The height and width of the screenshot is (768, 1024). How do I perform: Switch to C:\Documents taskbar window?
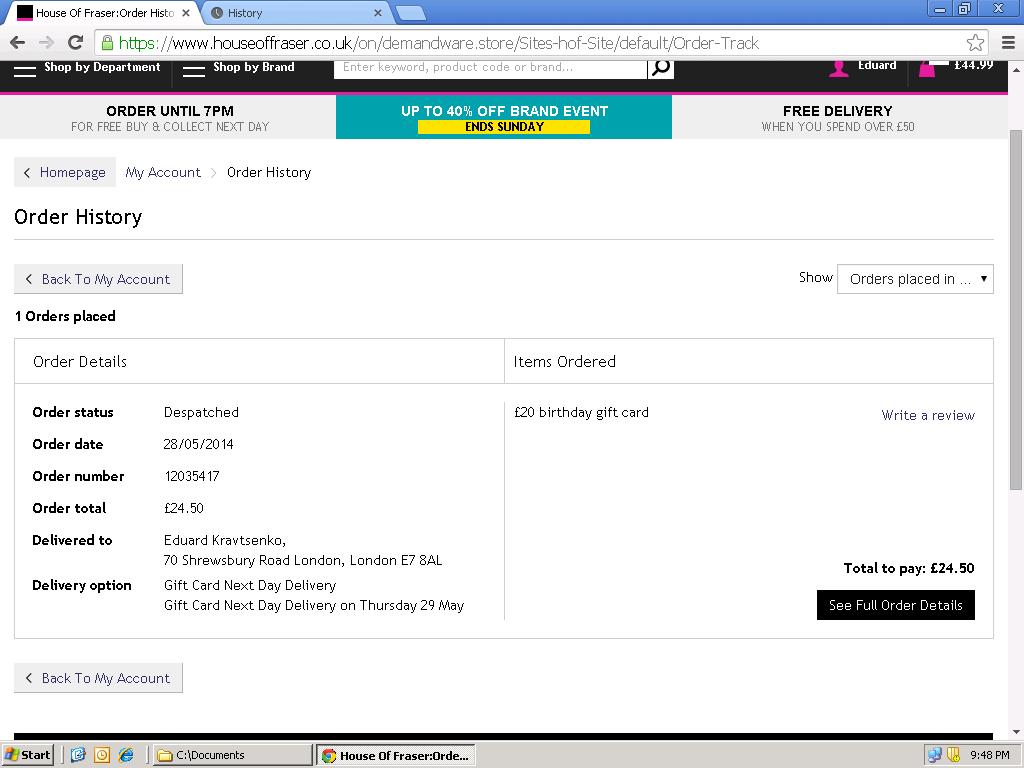[233, 755]
